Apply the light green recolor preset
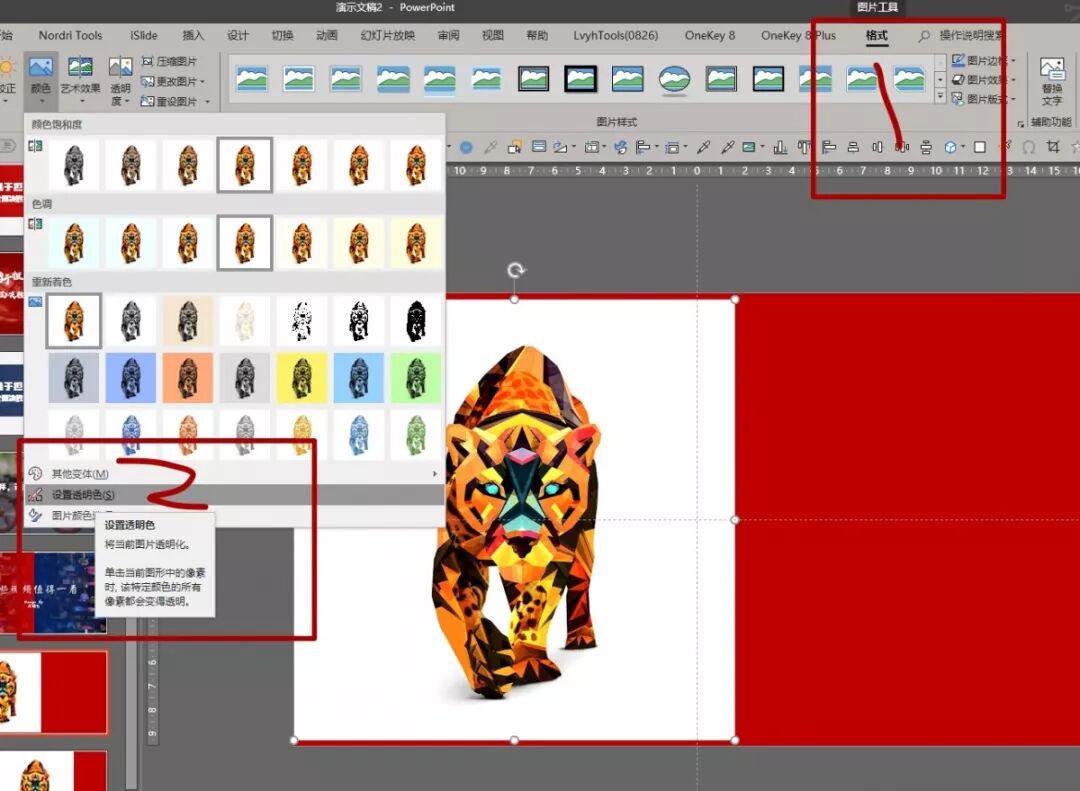 tap(415, 435)
